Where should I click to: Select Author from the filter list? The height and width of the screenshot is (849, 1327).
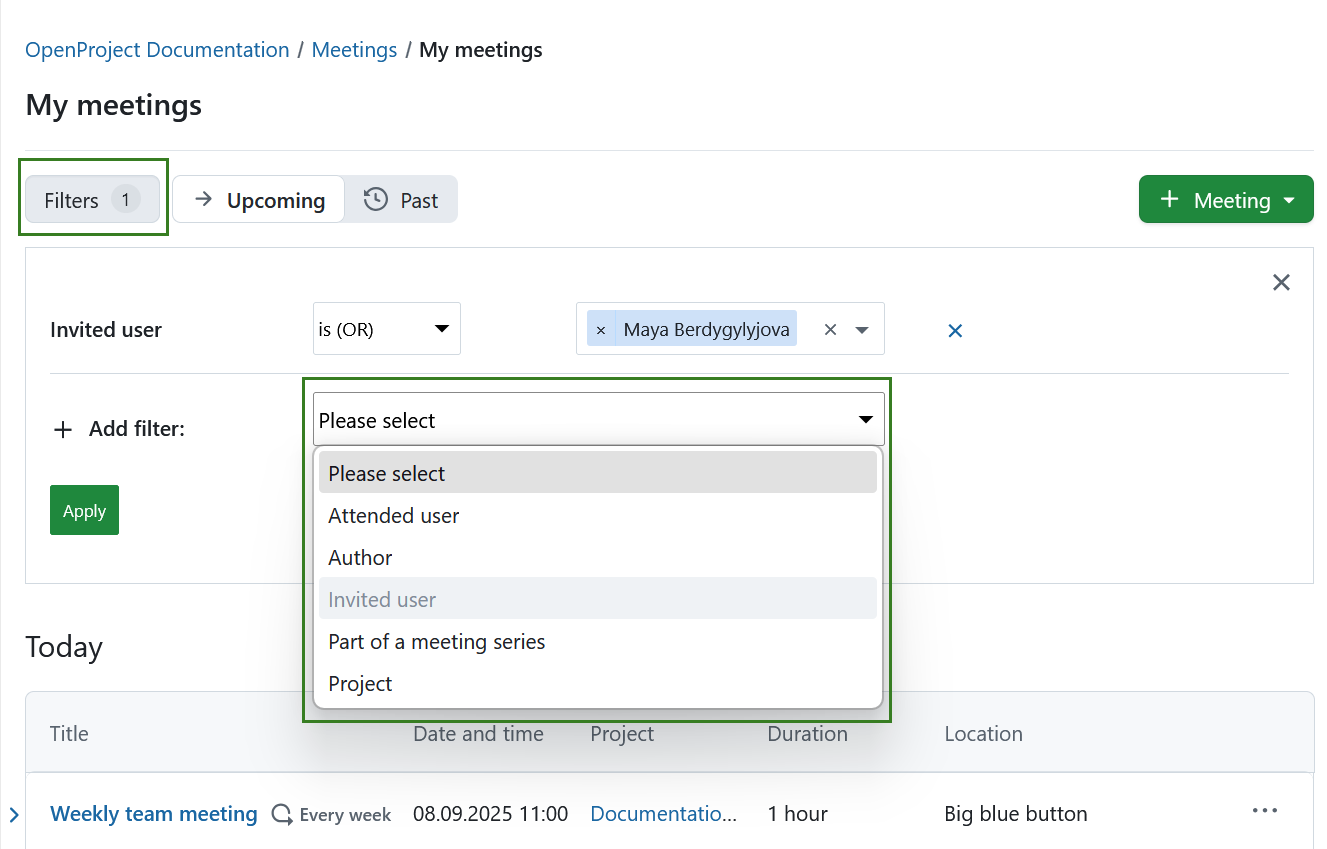click(360, 557)
